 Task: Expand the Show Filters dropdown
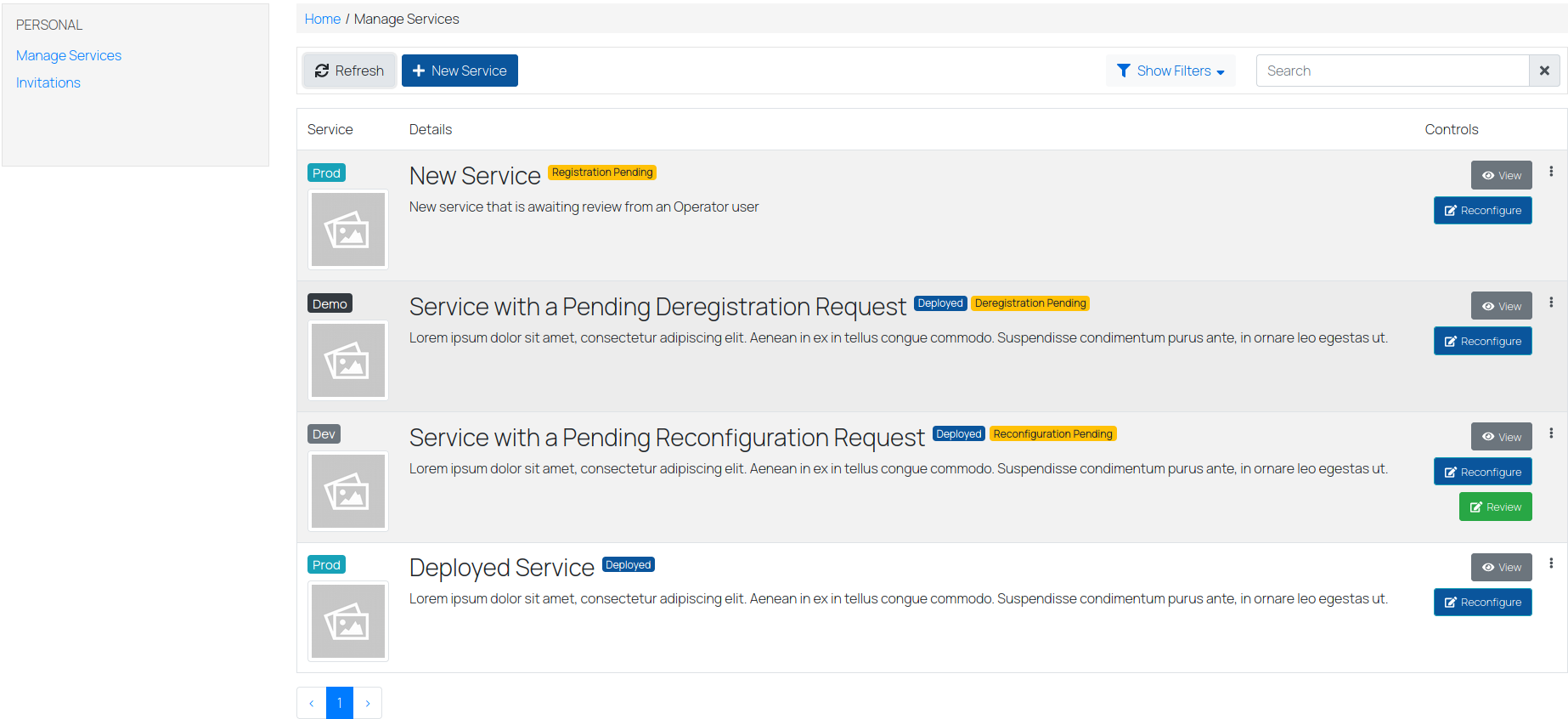pyautogui.click(x=1170, y=71)
